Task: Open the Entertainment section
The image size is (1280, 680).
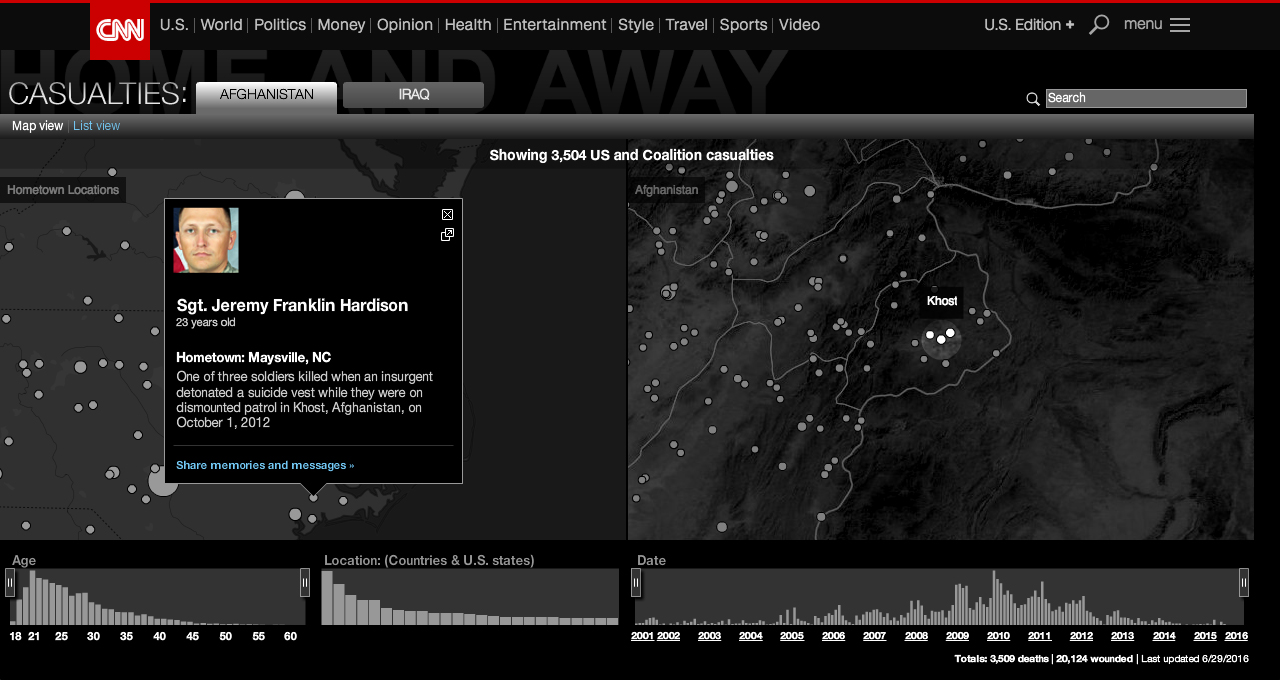Action: point(554,24)
